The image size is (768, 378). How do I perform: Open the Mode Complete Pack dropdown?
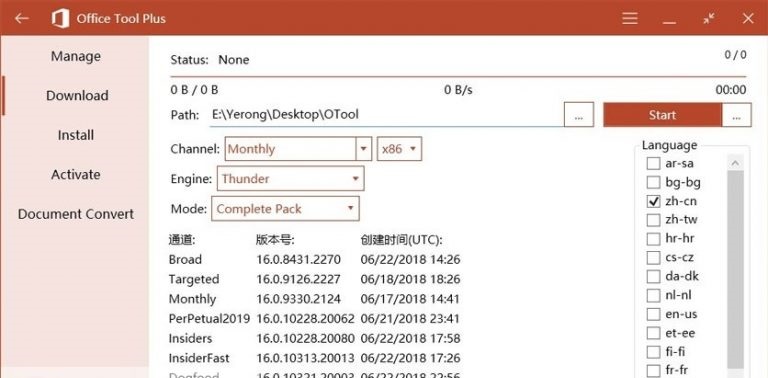(x=285, y=209)
